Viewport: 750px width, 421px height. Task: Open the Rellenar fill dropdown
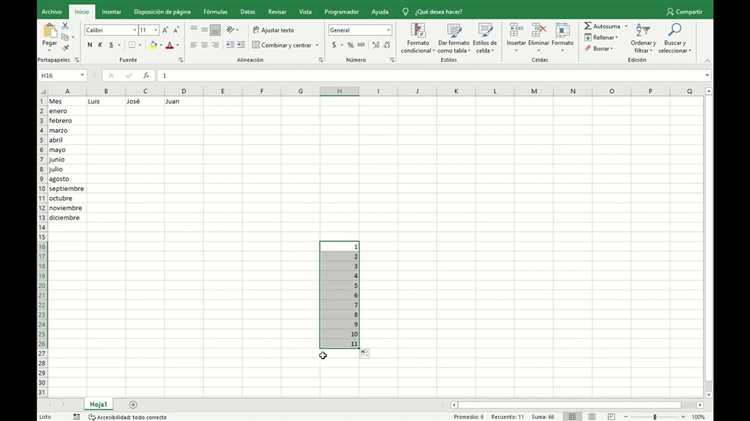pyautogui.click(x=601, y=37)
